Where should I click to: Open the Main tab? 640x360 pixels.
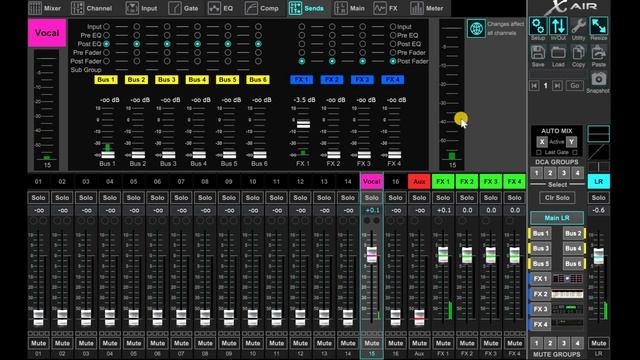click(349, 8)
